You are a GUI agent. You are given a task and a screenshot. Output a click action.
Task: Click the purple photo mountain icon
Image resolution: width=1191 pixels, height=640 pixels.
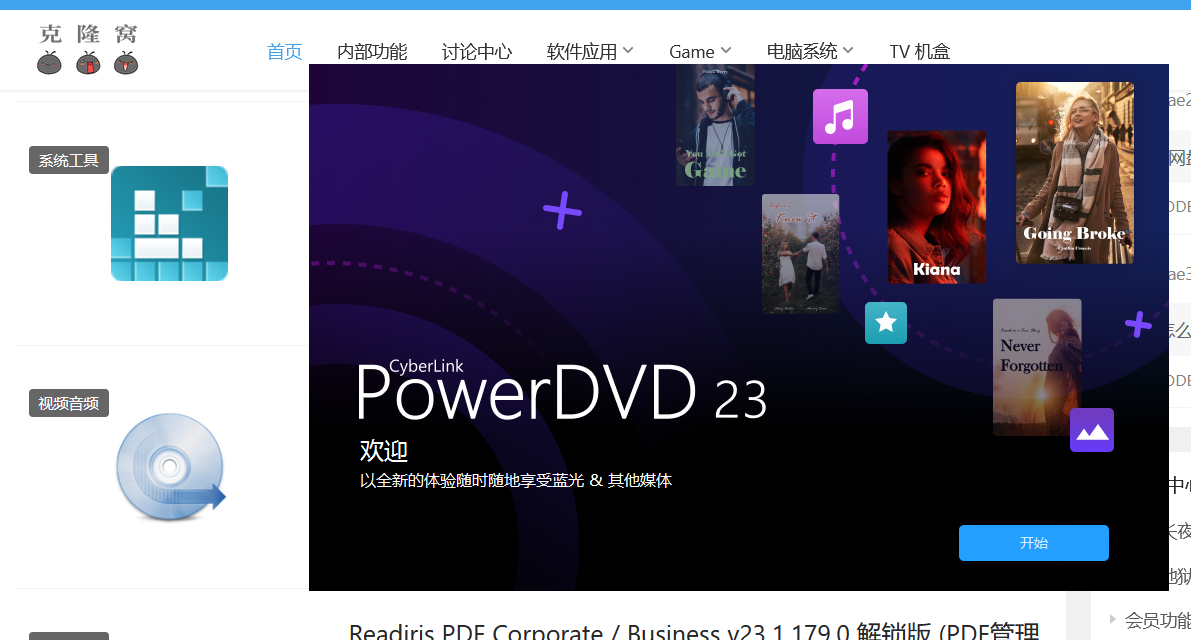coord(1091,430)
